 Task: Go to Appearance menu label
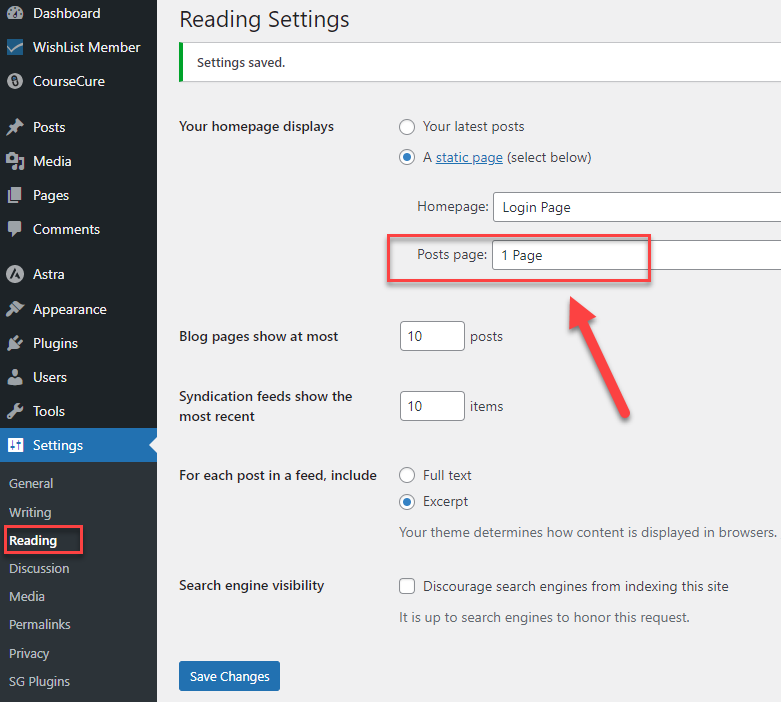point(70,309)
